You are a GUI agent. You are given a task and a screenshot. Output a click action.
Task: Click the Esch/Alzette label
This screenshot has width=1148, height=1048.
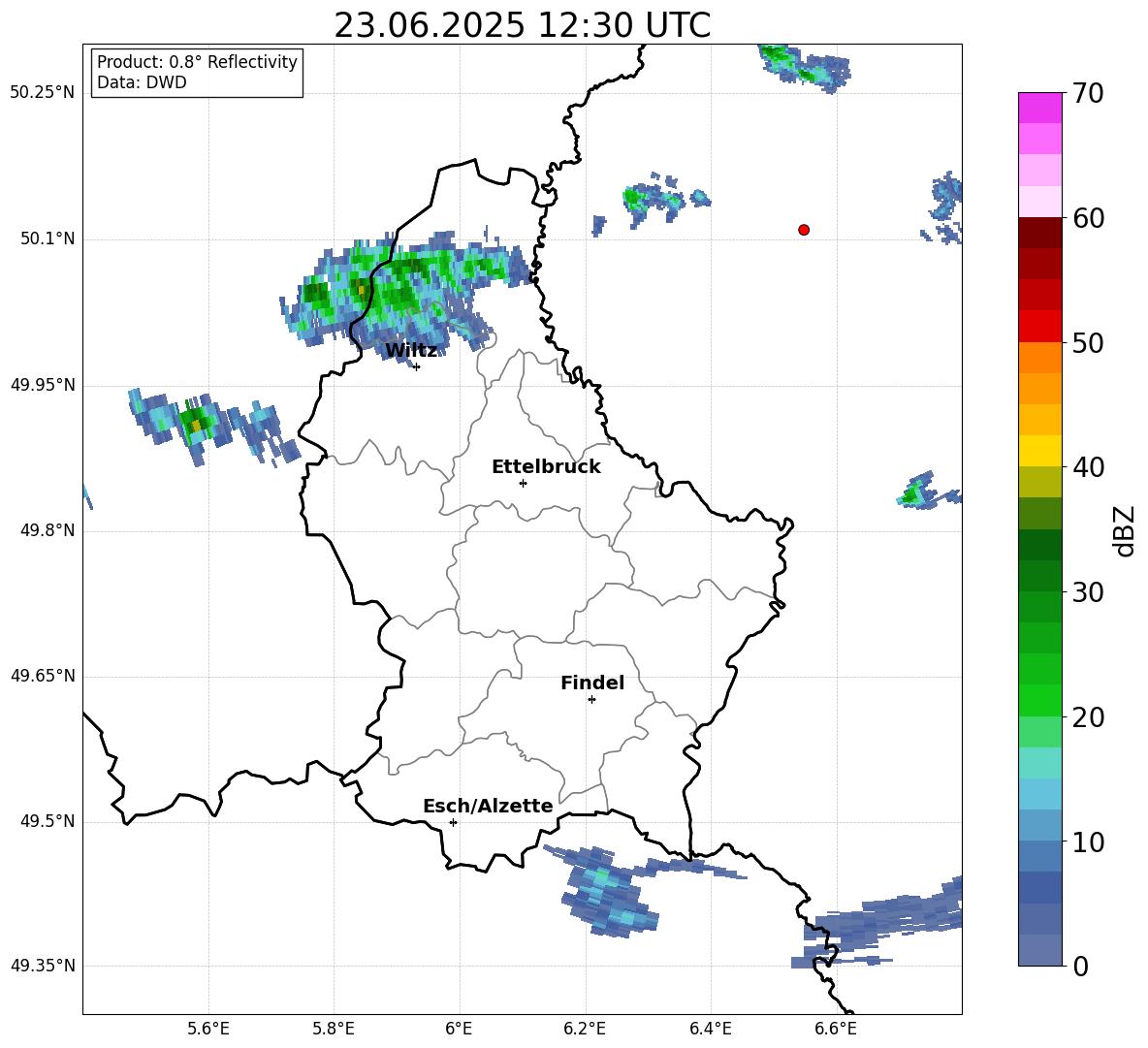(489, 807)
